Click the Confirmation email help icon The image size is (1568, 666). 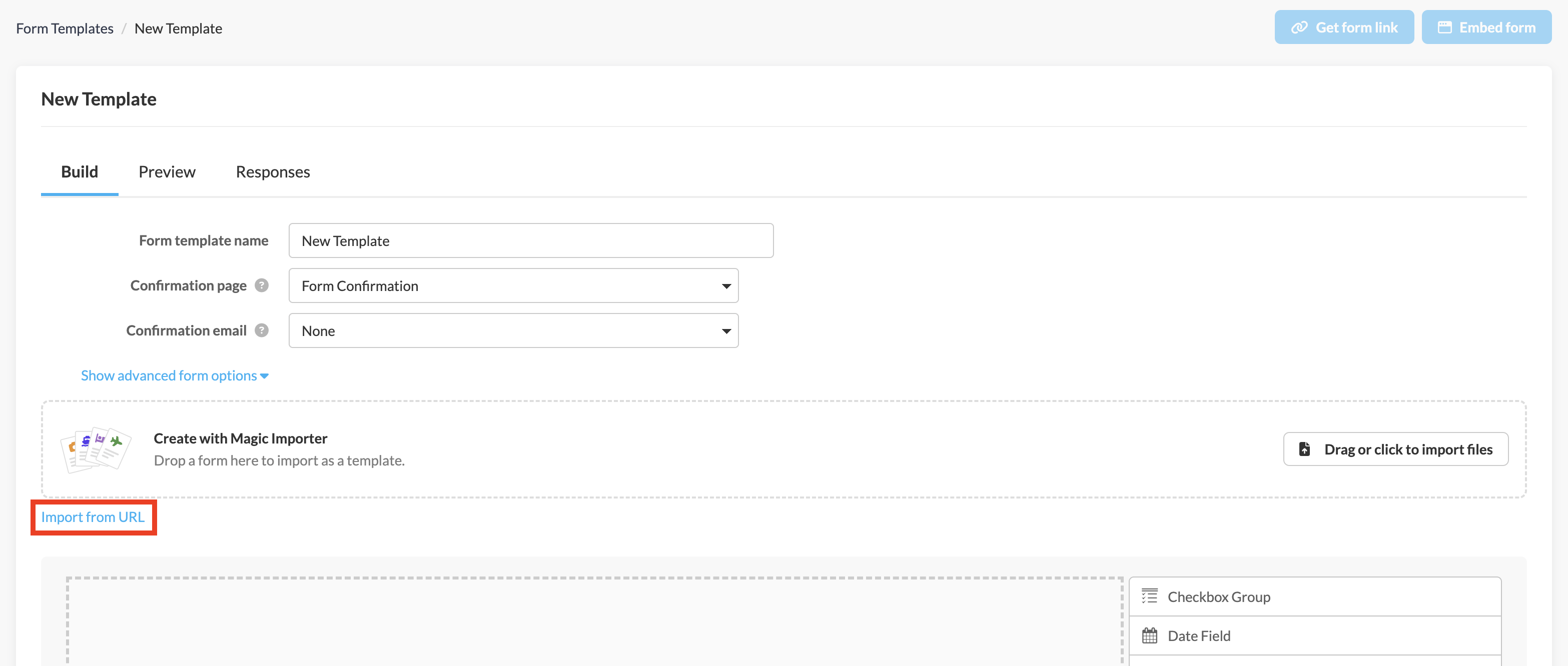click(262, 330)
